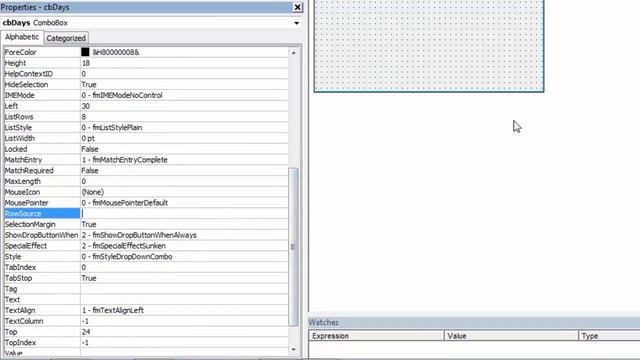This screenshot has height=360, width=640.
Task: Click the Type column header in Watches
Action: click(609, 336)
